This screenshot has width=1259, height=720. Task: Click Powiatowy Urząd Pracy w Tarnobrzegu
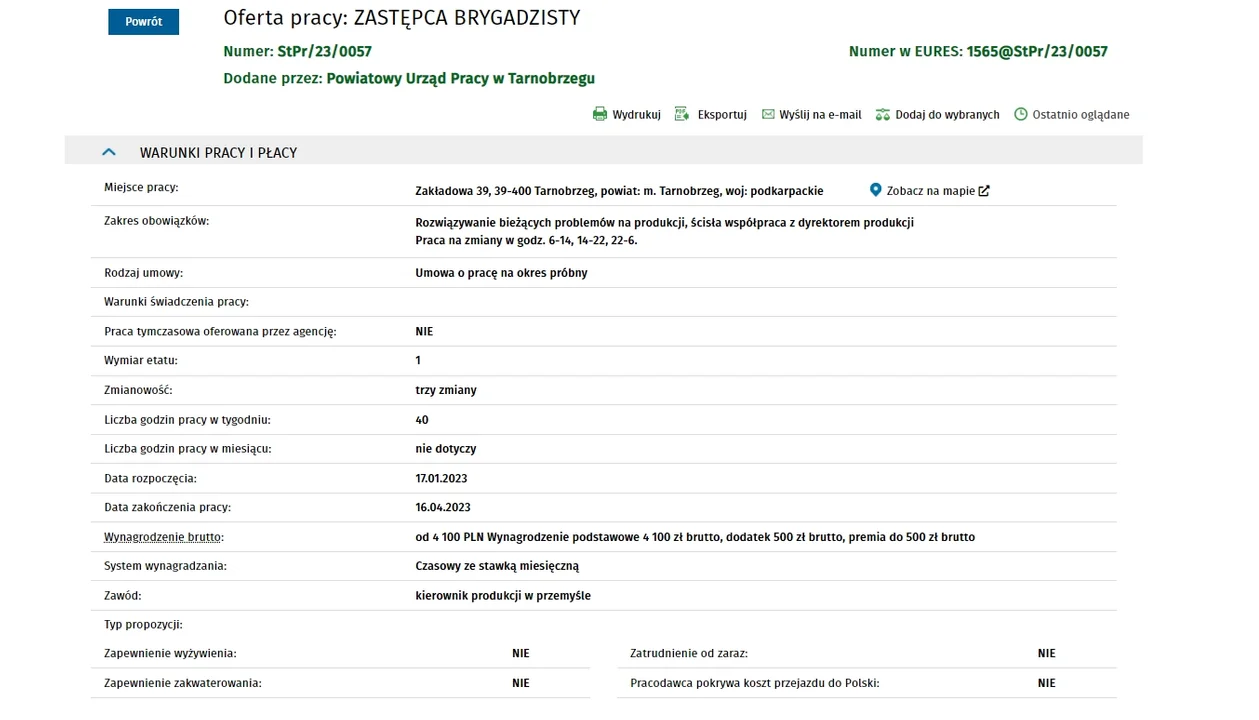pyautogui.click(x=461, y=78)
